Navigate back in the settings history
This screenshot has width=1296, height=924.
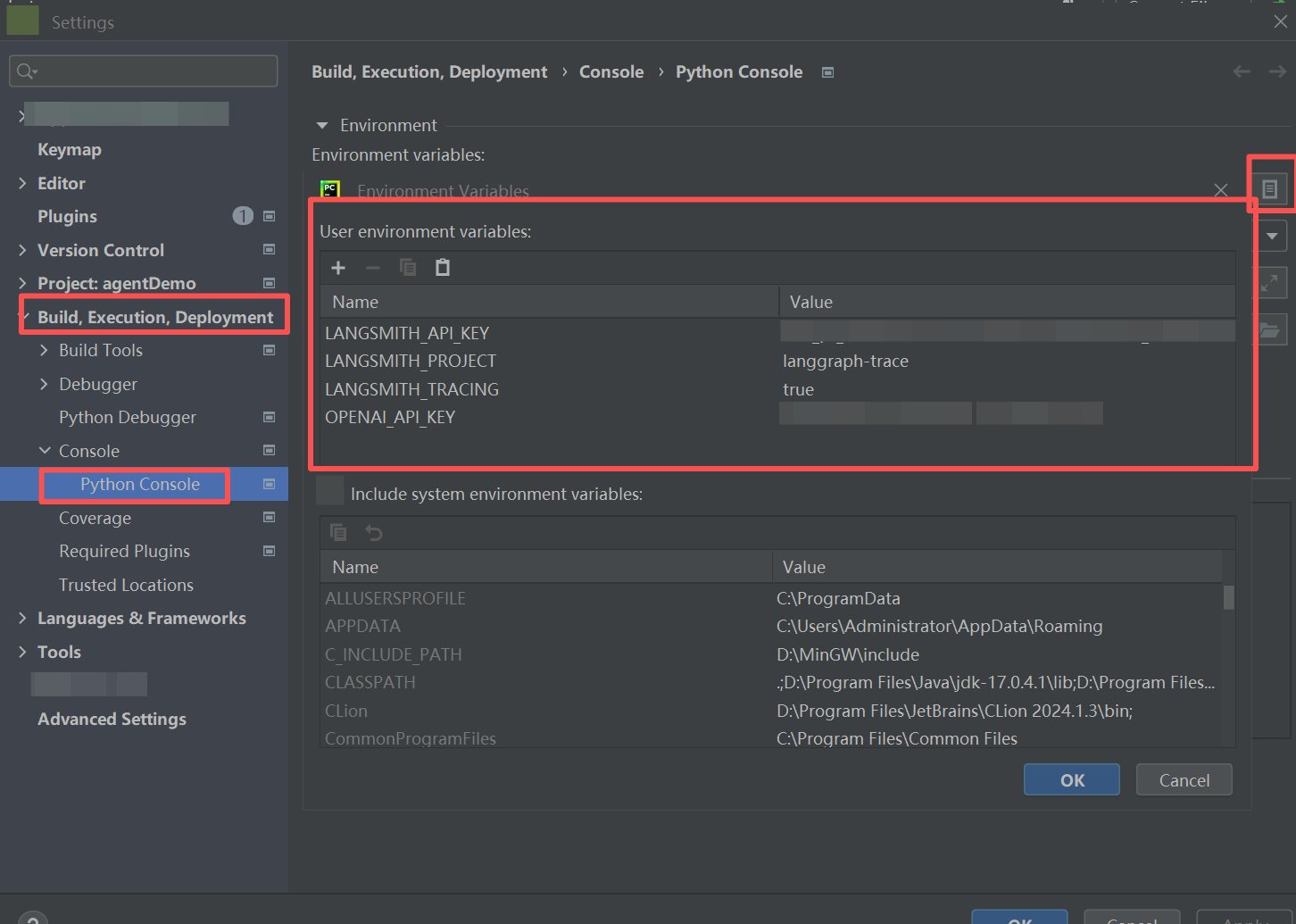1242,71
